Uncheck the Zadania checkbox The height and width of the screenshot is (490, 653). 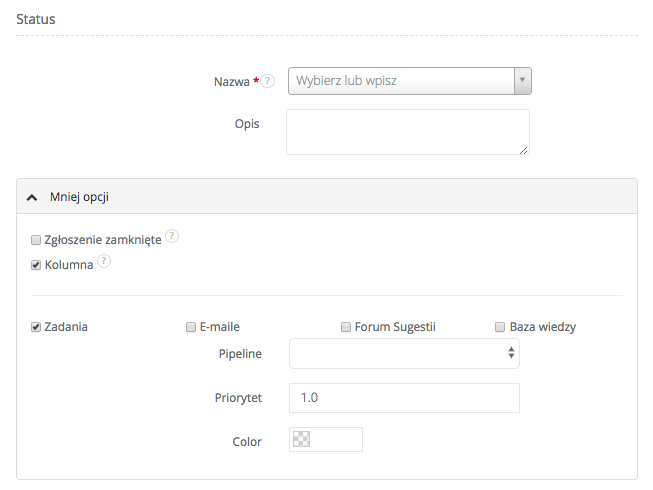pos(36,326)
